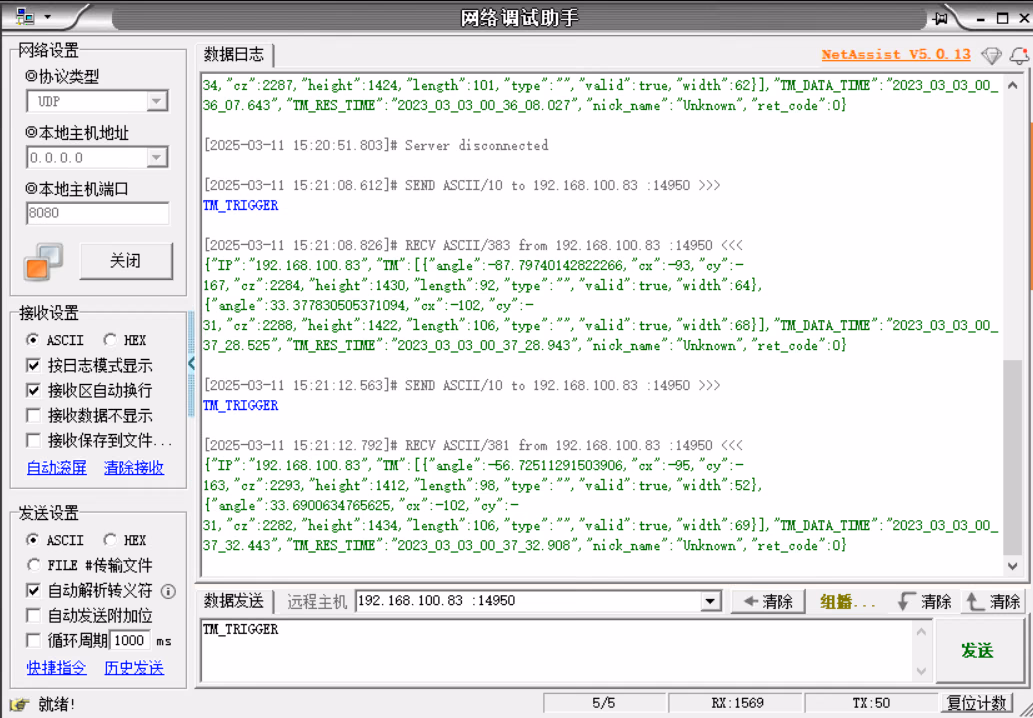Click the 就绪! status text

(57, 704)
